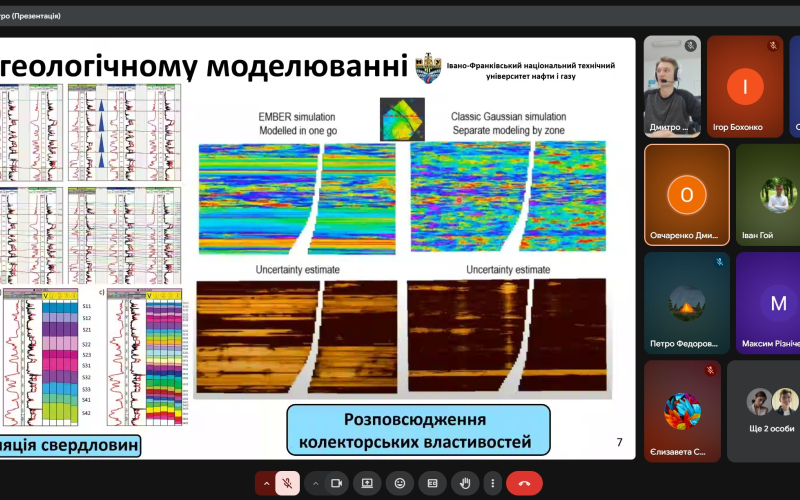Select the Овчаренко Дмитро participant tile

tap(686, 194)
